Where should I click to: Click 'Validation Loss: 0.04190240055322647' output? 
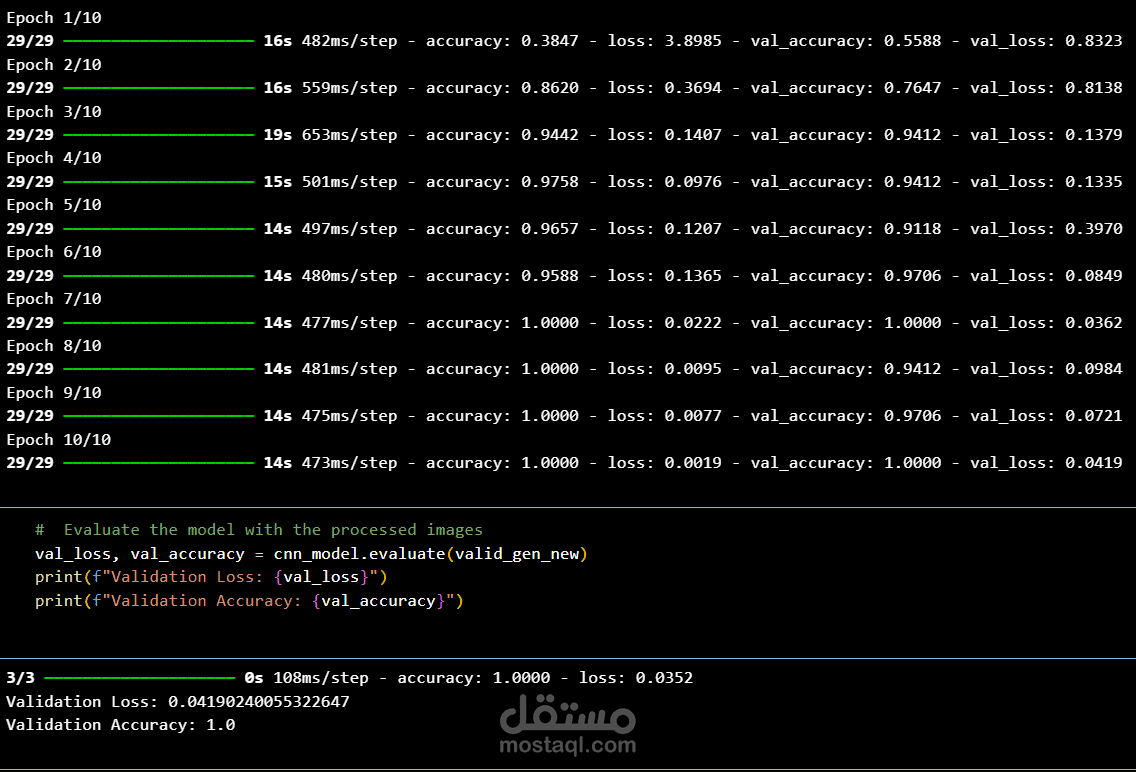coord(178,702)
